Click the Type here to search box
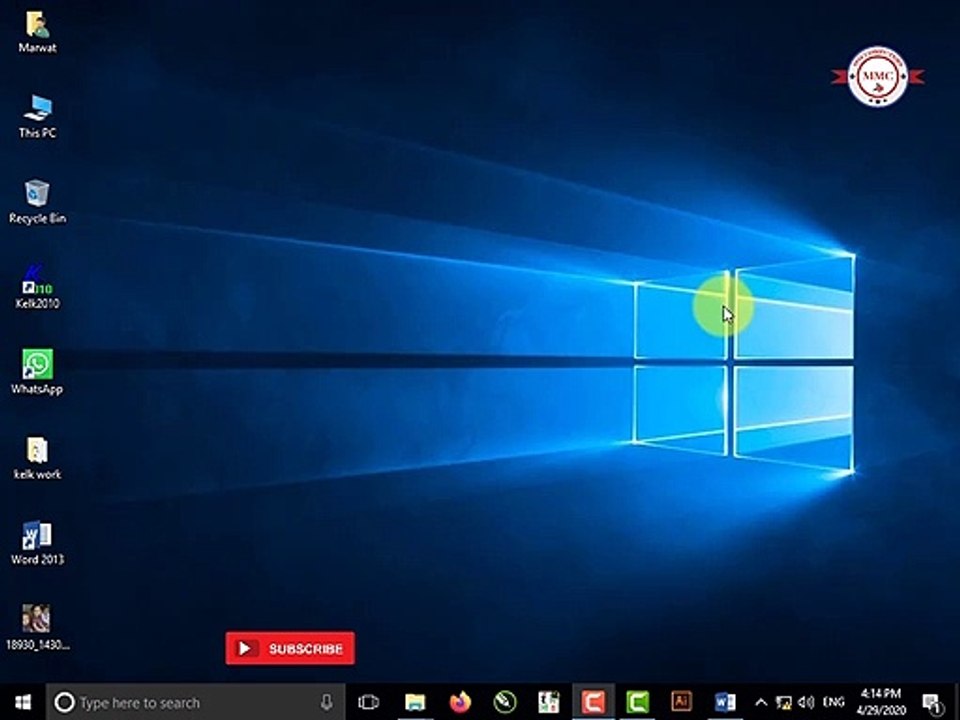The width and height of the screenshot is (960, 720). [x=196, y=702]
